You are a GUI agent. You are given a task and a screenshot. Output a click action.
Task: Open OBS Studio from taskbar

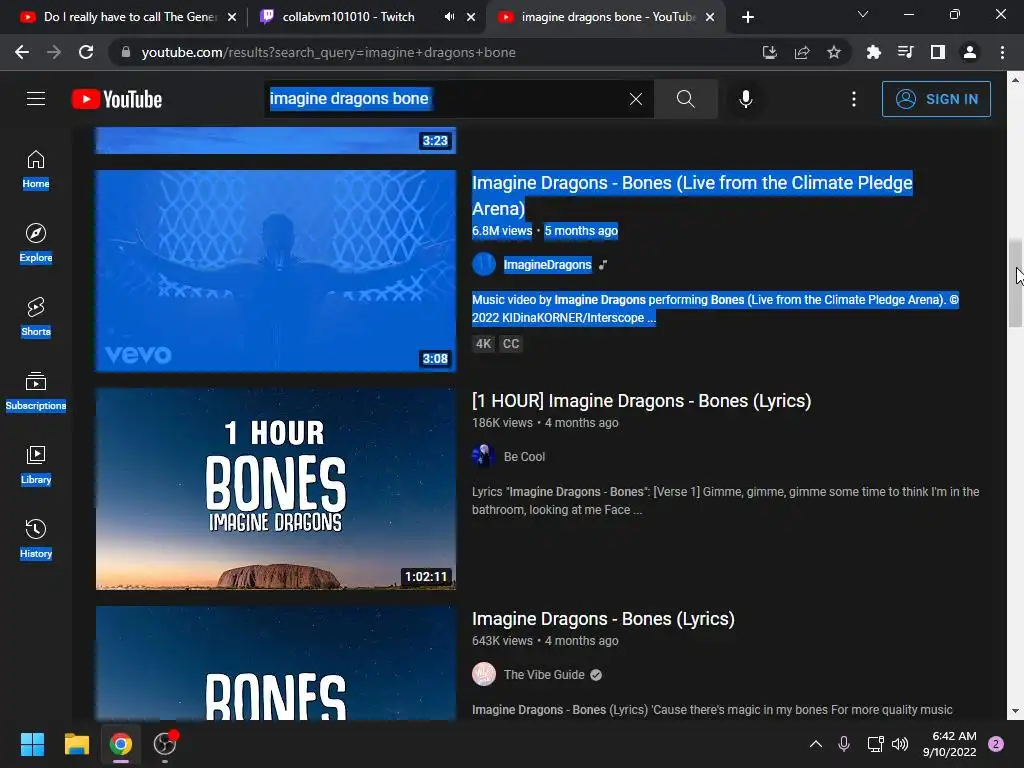coord(165,744)
